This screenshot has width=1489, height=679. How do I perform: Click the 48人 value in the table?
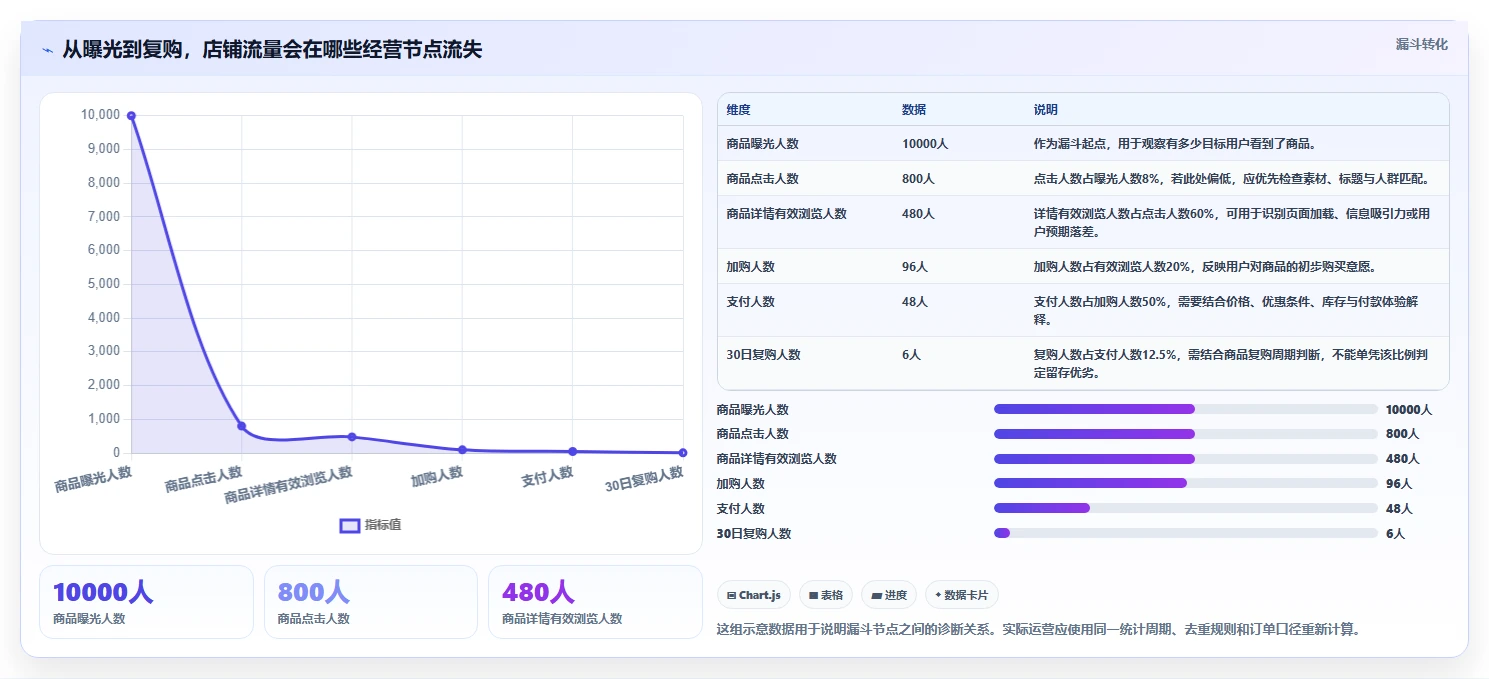[915, 302]
